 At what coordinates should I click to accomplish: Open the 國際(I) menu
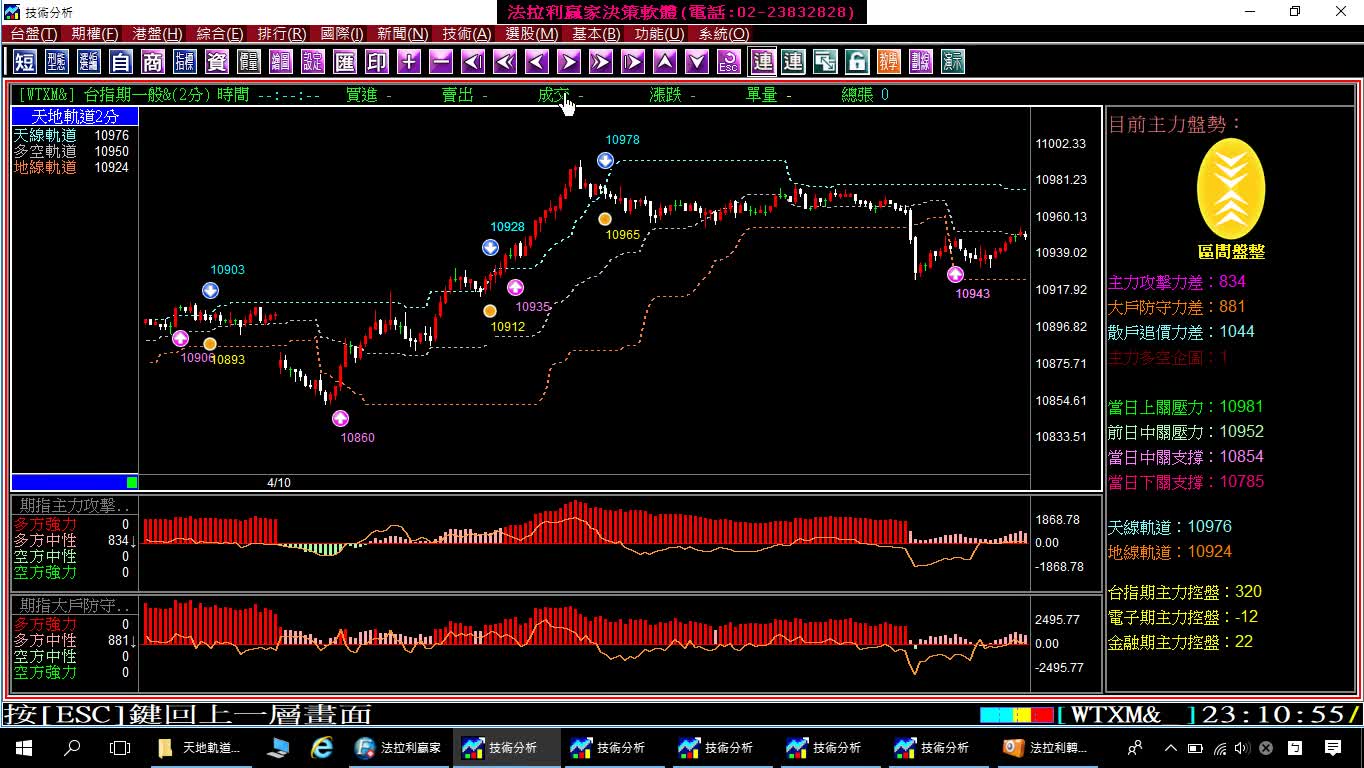[342, 34]
